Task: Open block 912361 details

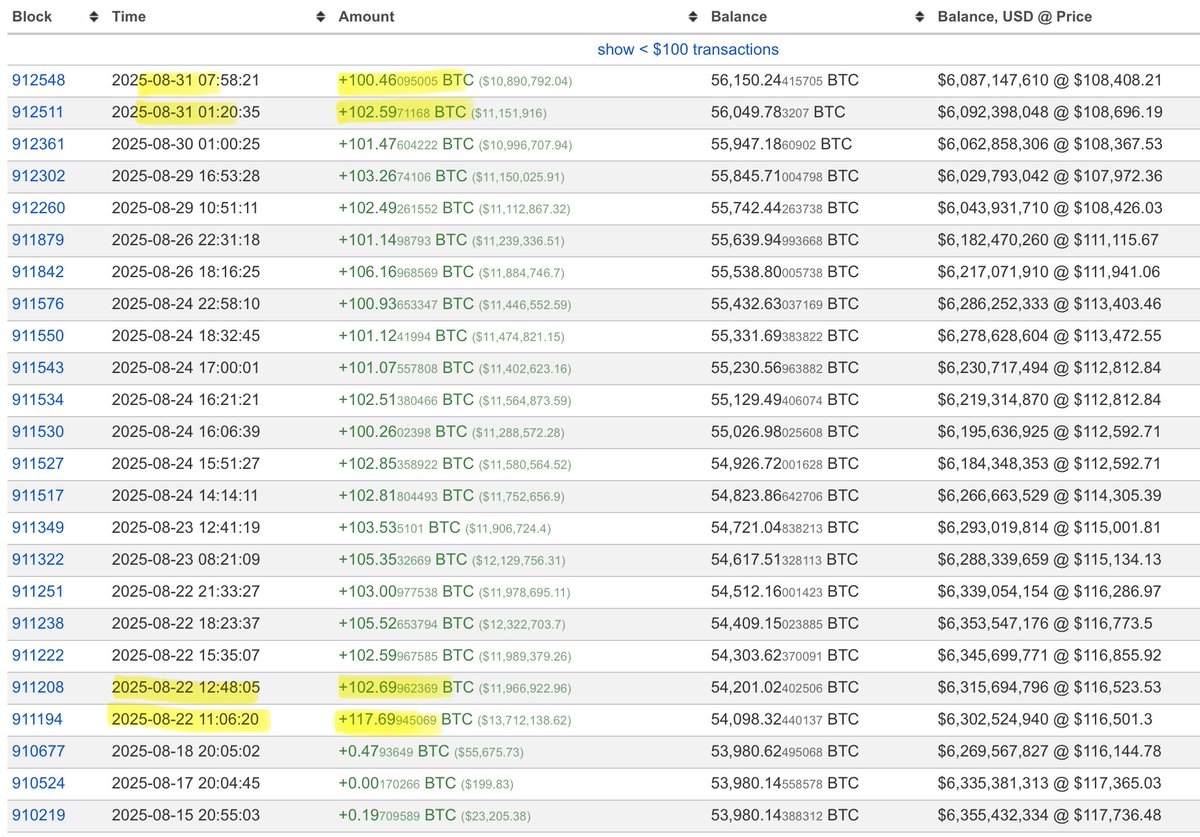Action: 37,144
